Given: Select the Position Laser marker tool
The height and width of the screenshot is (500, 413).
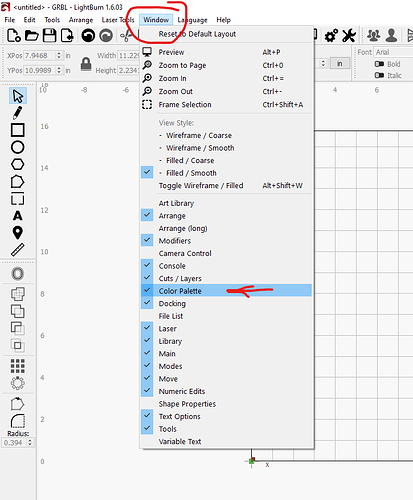Looking at the screenshot, I should [18, 233].
